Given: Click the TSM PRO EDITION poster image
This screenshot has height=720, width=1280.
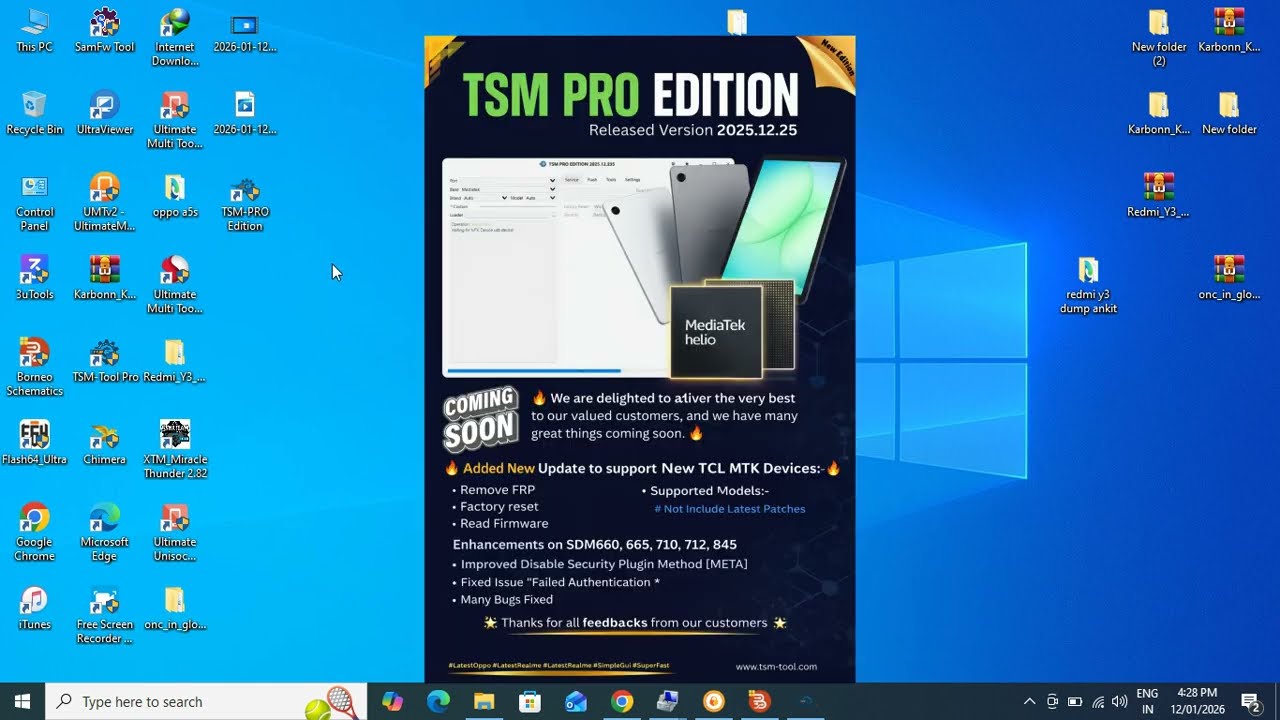Looking at the screenshot, I should coord(640,358).
